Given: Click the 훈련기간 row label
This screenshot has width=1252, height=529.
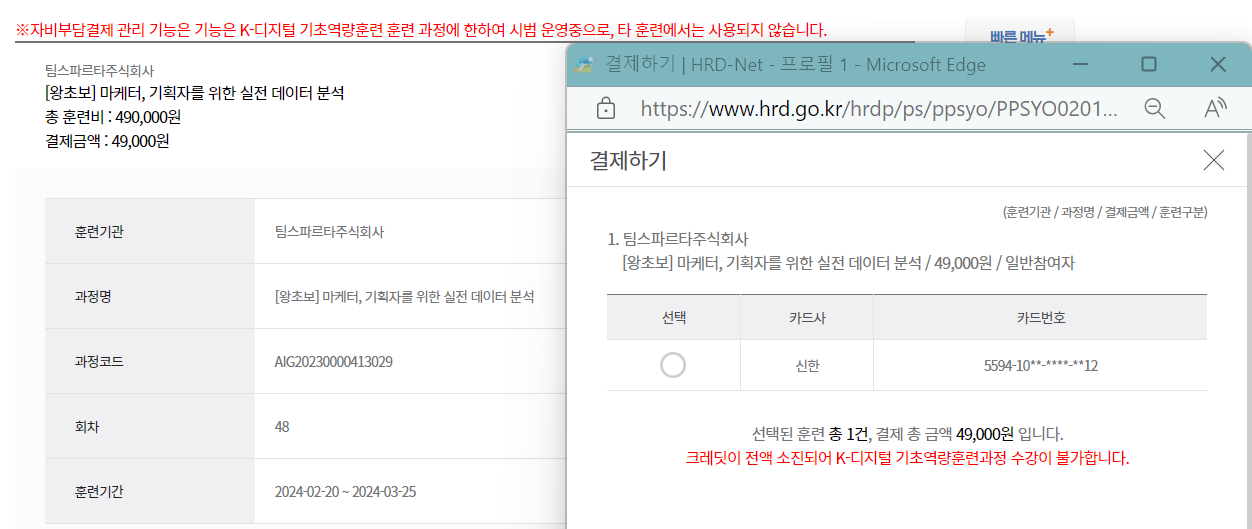Looking at the screenshot, I should pos(99,491).
